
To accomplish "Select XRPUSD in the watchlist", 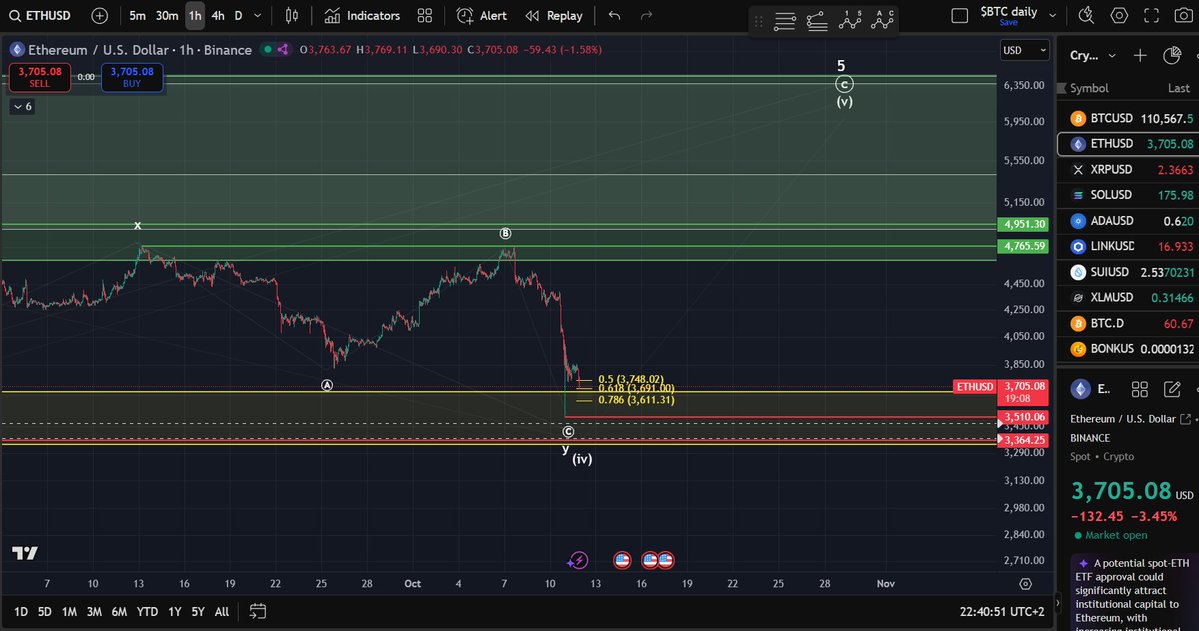I will click(x=1129, y=170).
